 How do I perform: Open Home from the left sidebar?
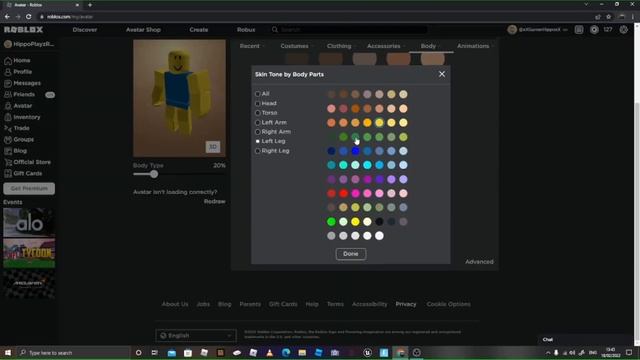pos(17,60)
